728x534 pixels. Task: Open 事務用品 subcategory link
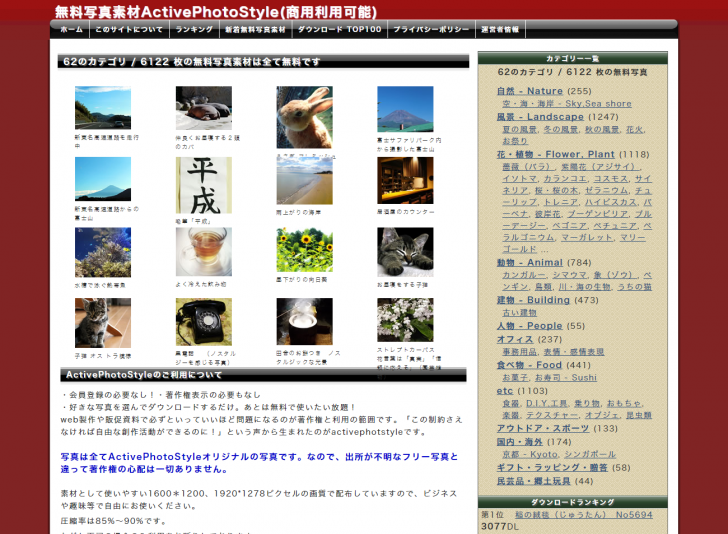tap(520, 352)
